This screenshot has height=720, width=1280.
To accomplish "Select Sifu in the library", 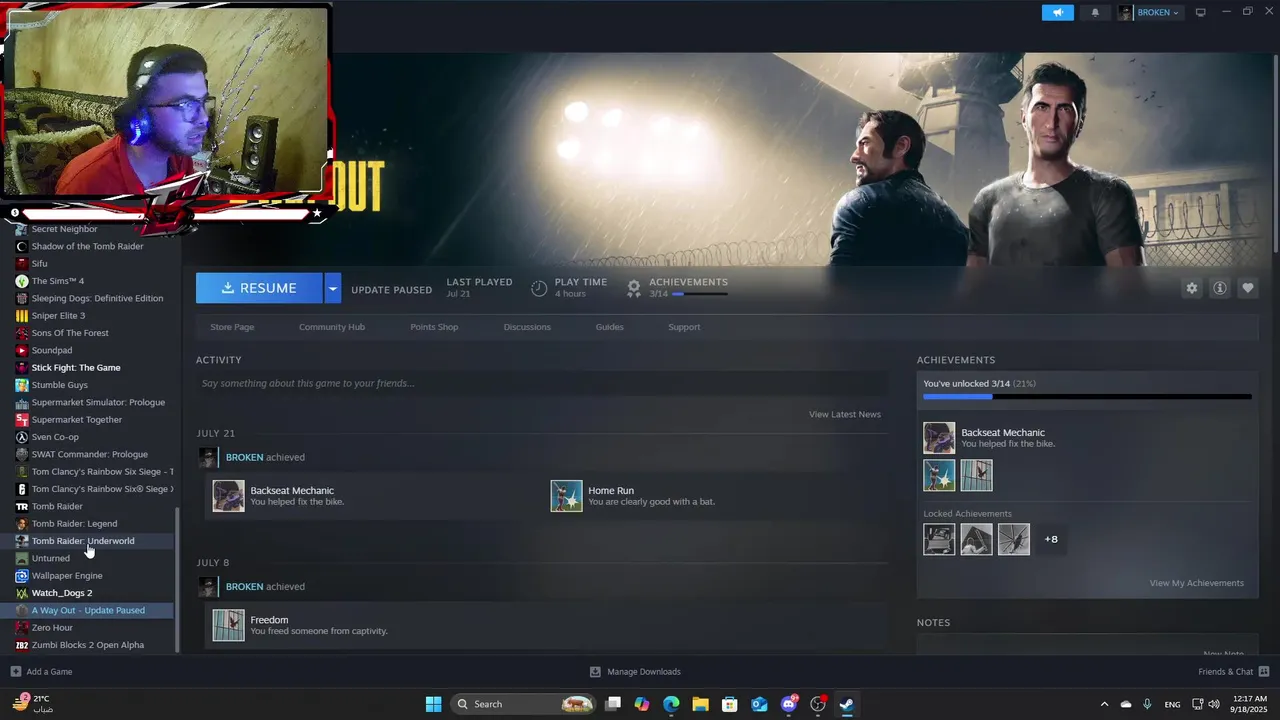I will coord(39,264).
